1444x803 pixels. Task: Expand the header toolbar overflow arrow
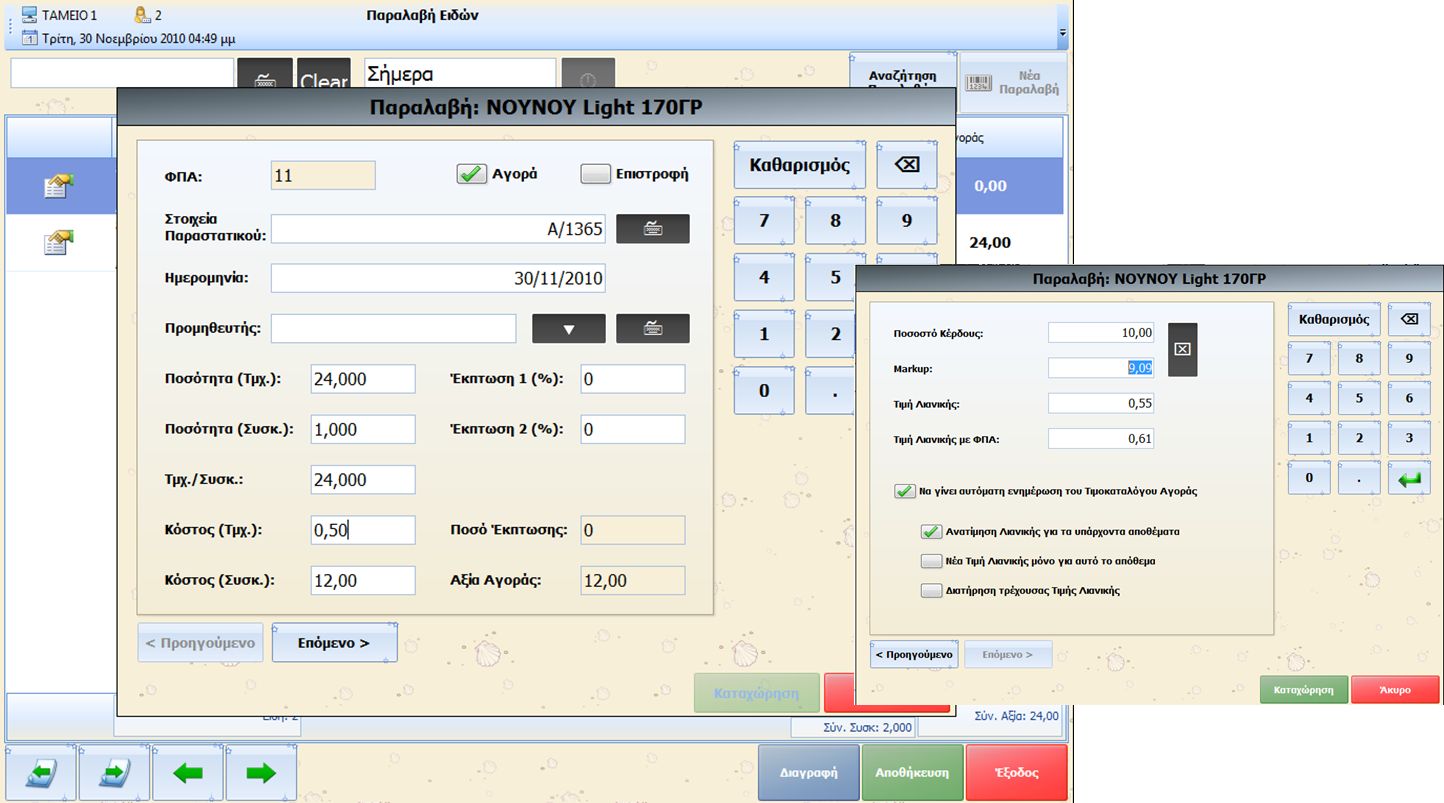point(1061,33)
